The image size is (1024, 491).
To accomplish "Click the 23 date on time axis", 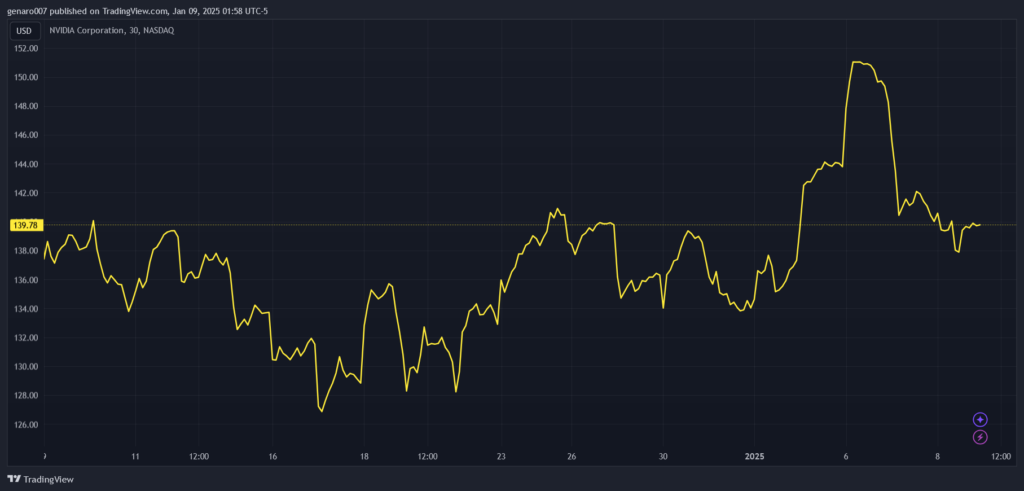I will pos(501,457).
